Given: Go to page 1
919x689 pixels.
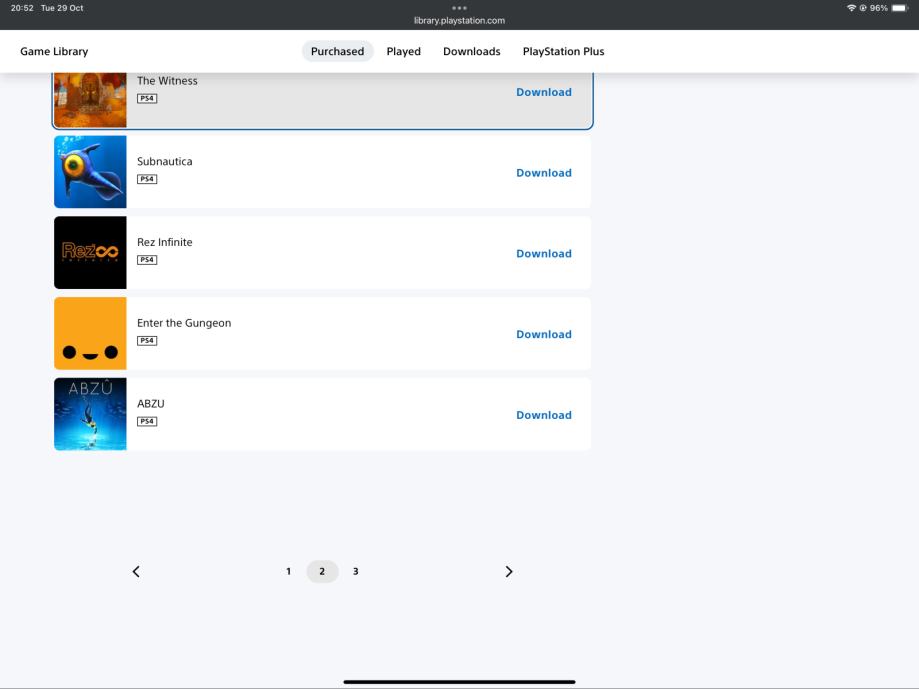Looking at the screenshot, I should click(x=288, y=571).
